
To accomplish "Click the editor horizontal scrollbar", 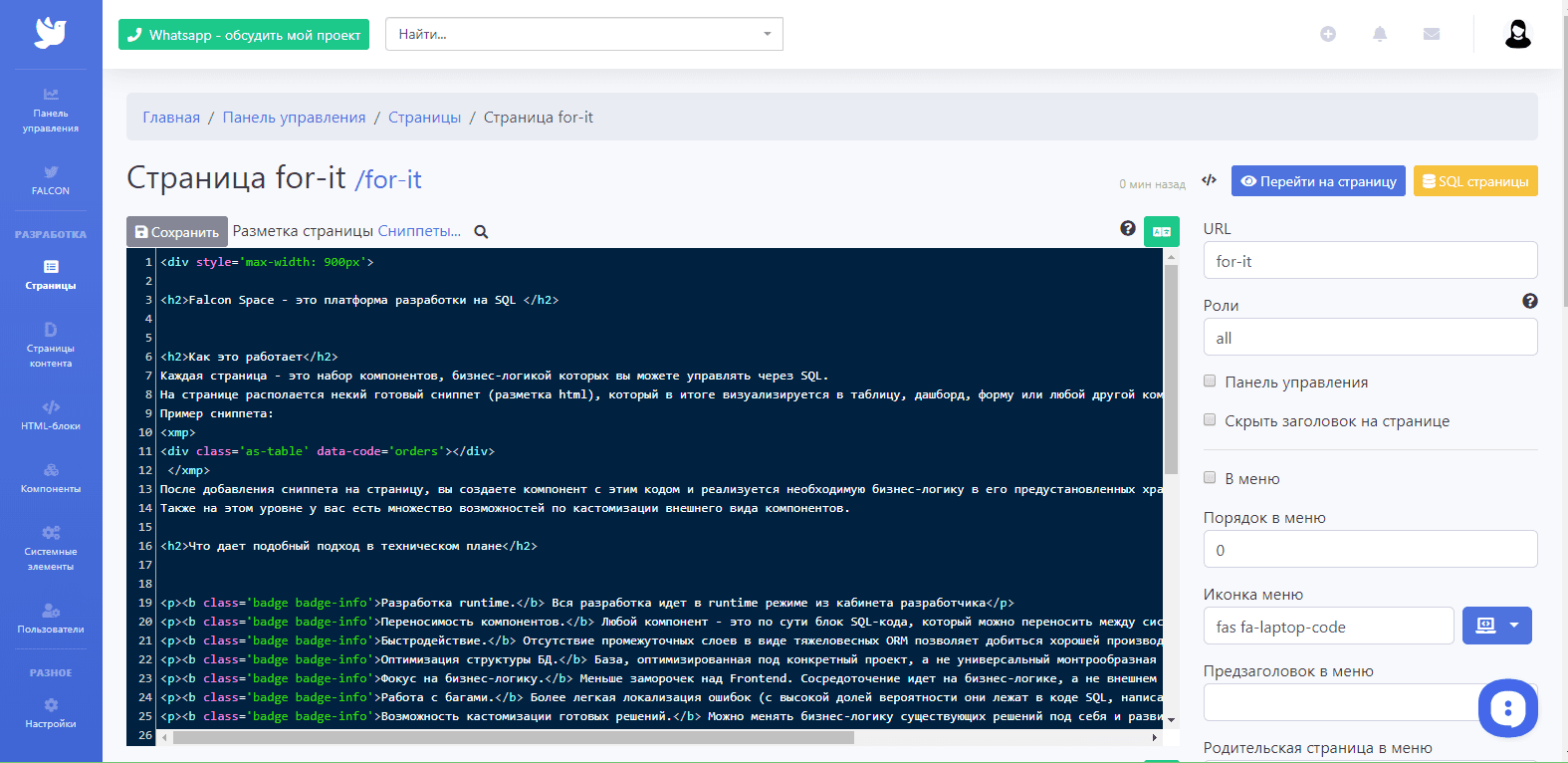I will [x=514, y=738].
